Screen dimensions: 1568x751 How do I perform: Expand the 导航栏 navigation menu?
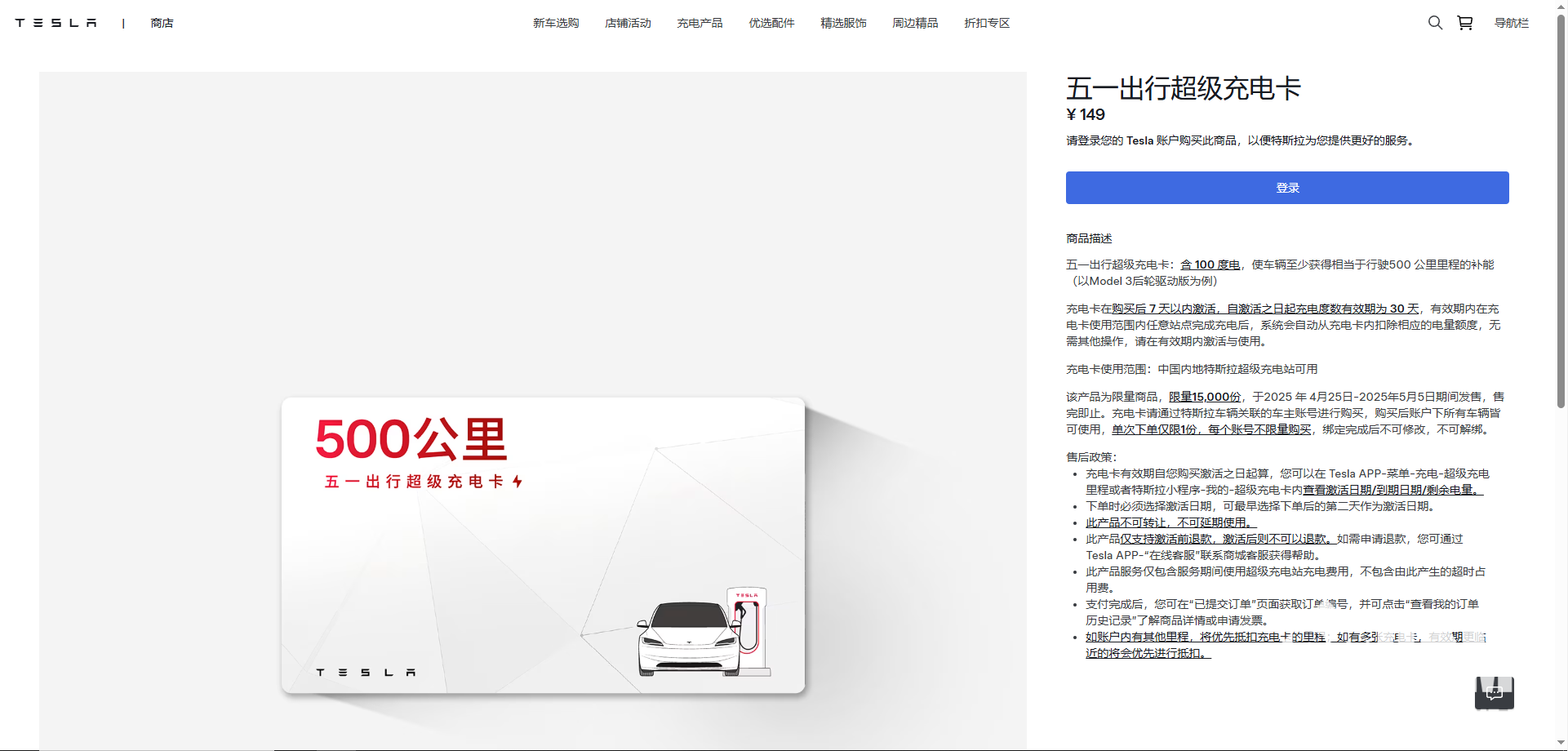(x=1511, y=23)
